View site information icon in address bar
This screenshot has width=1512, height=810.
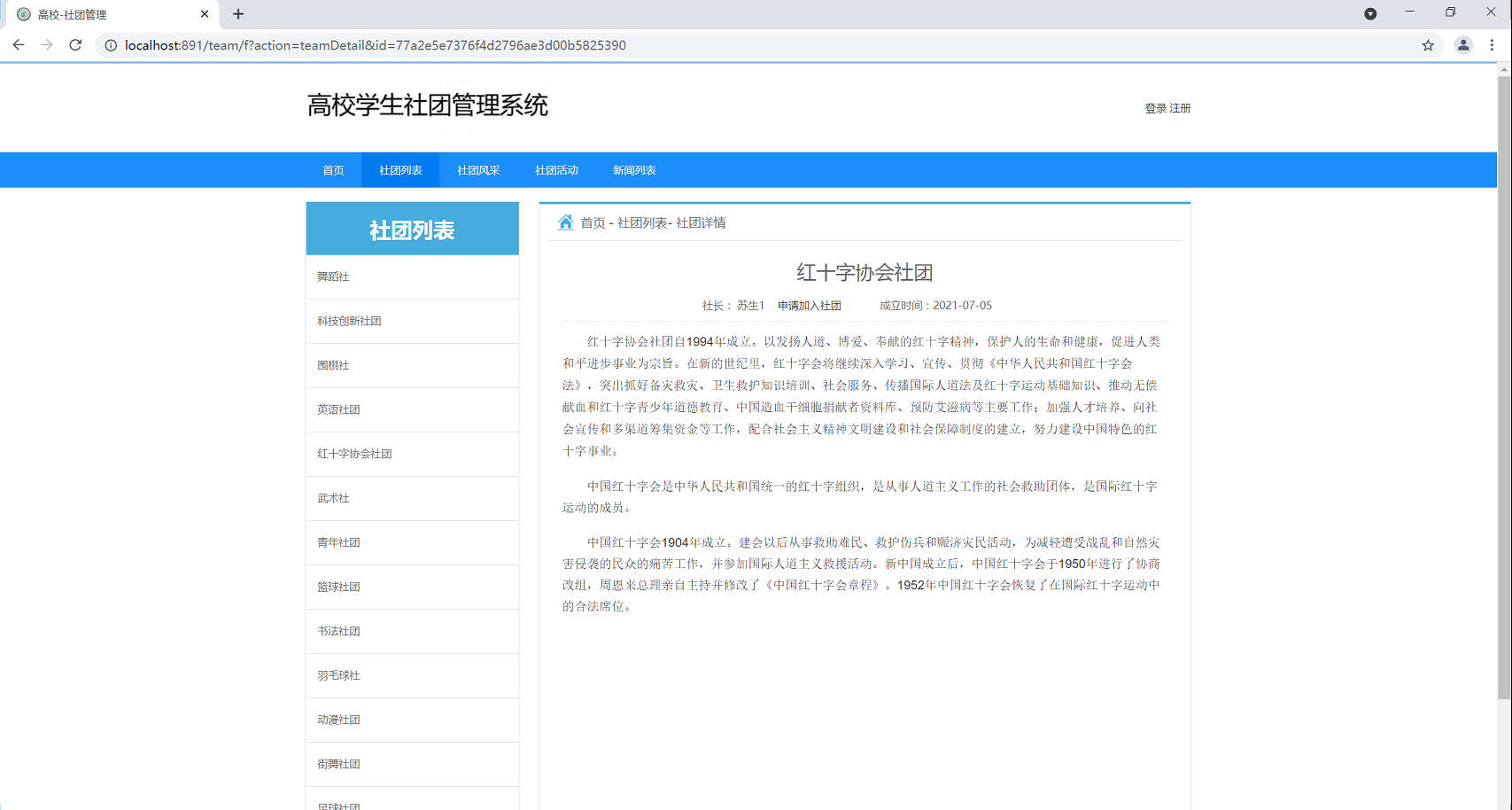[x=111, y=45]
